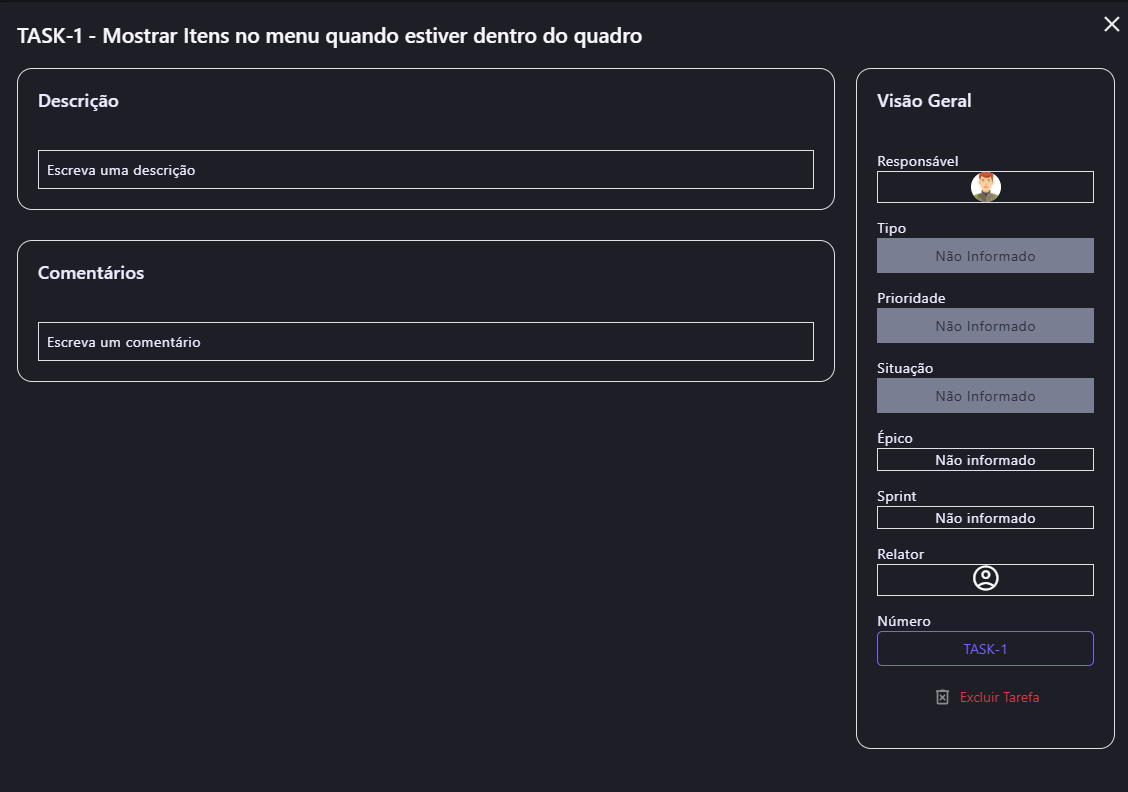1128x792 pixels.
Task: Click the Visão Geral panel heading
Action: [x=924, y=101]
